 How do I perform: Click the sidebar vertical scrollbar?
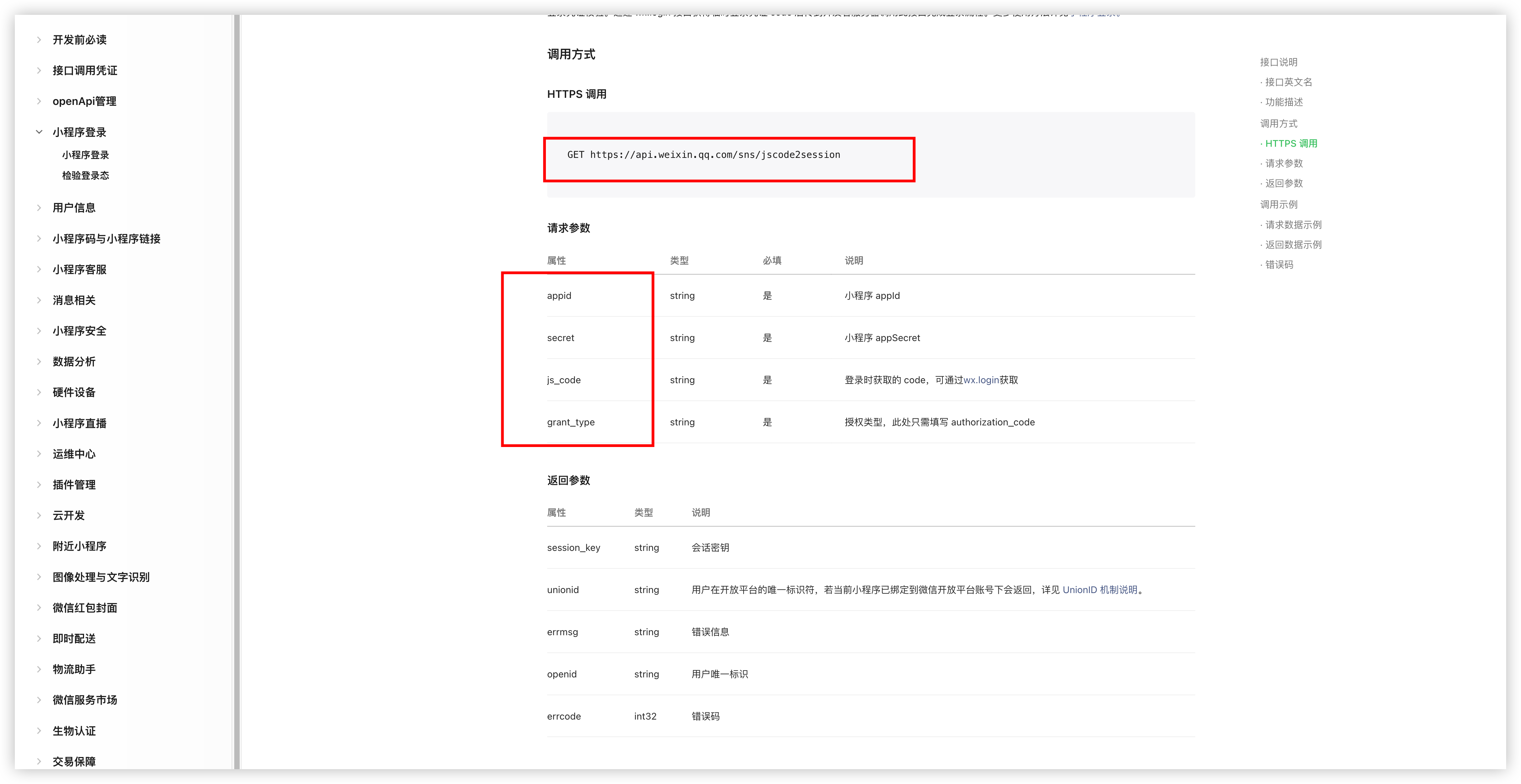click(x=237, y=389)
